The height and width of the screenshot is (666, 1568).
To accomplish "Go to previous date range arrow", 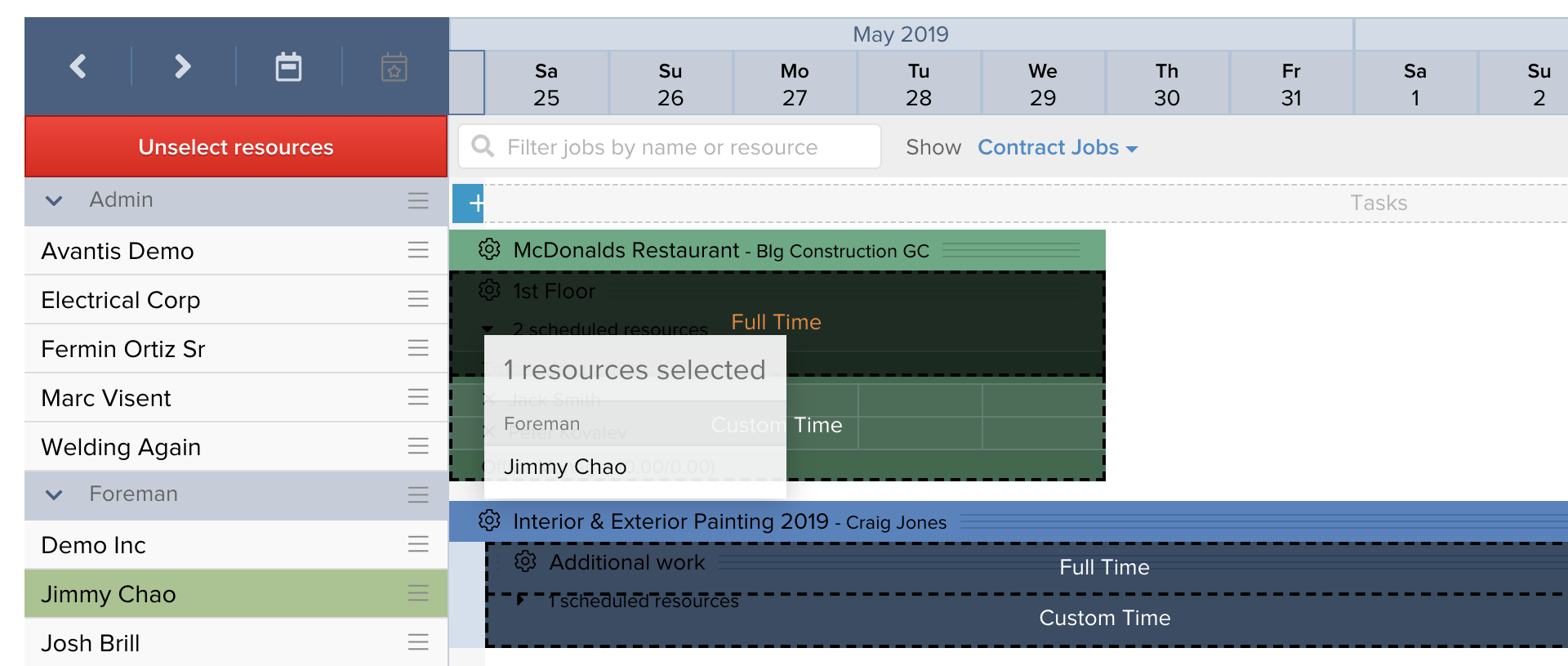I will click(78, 66).
